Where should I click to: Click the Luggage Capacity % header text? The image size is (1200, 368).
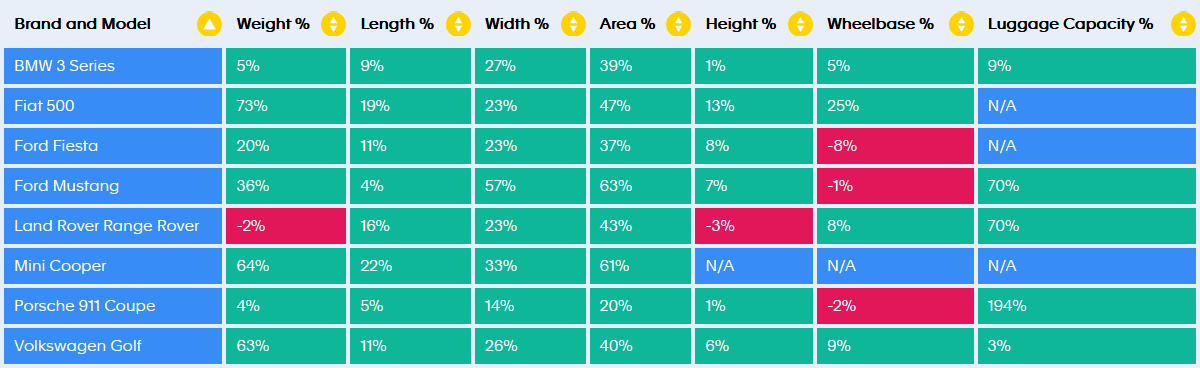tap(1070, 24)
